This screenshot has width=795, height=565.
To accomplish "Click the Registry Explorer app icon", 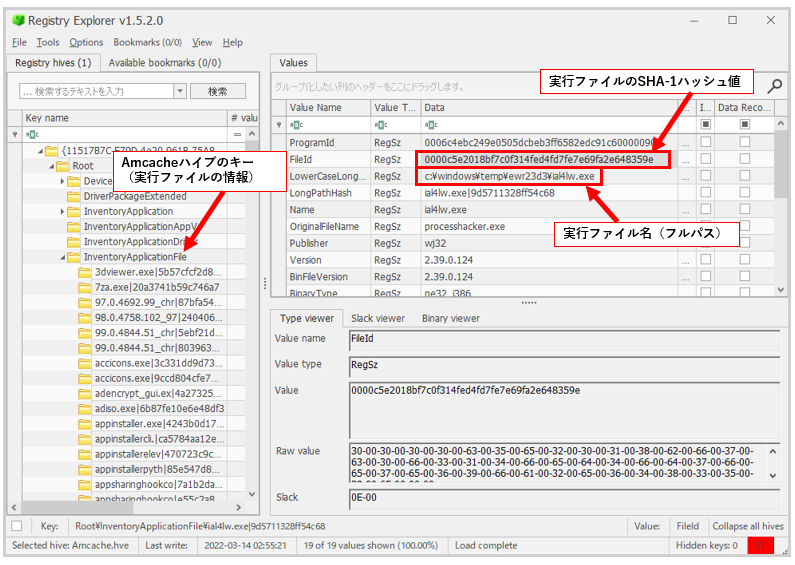I will click(19, 20).
